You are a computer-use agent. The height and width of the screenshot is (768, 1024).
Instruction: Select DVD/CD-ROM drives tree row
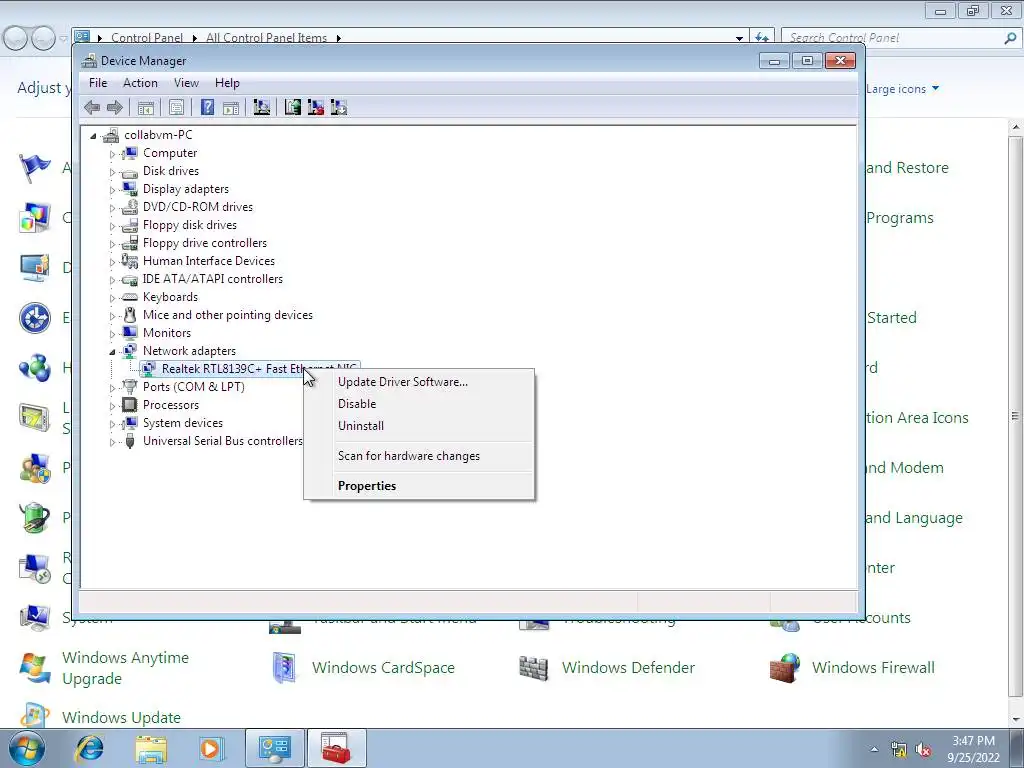click(x=198, y=207)
